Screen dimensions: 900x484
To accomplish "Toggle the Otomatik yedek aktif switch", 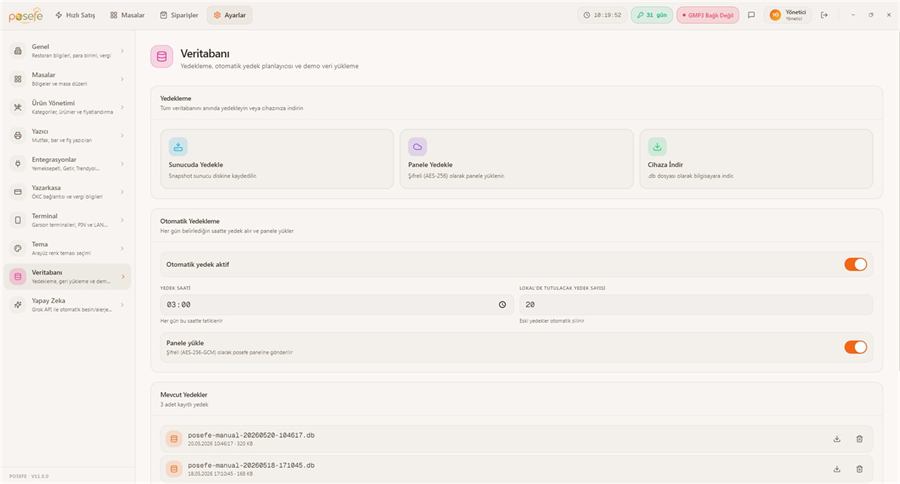I will pos(855,265).
